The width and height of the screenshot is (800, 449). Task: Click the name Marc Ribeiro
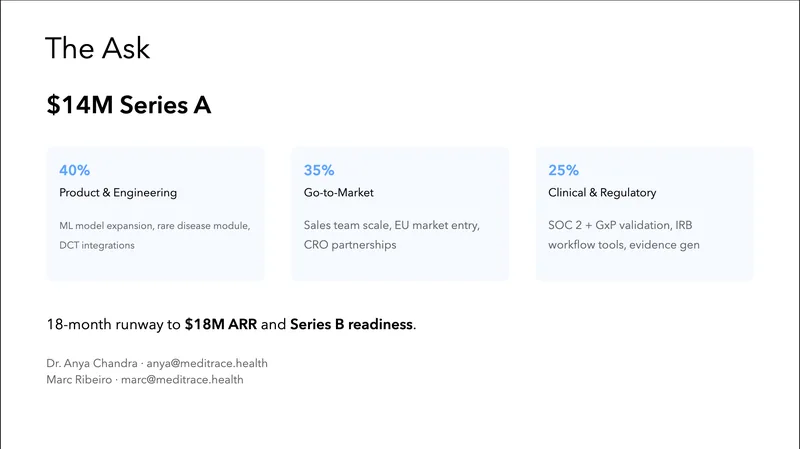78,380
